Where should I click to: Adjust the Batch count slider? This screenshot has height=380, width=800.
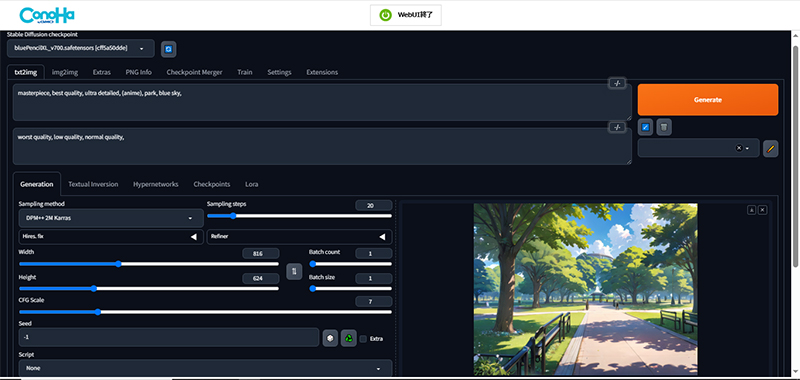351,264
